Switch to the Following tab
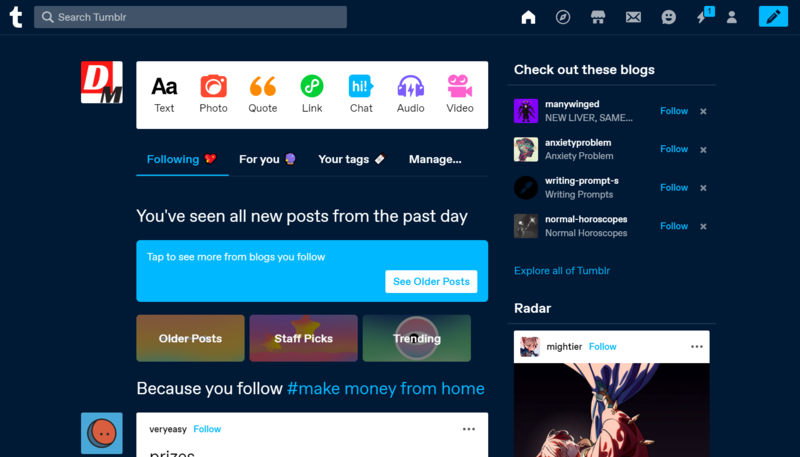The image size is (800, 457). 182,159
